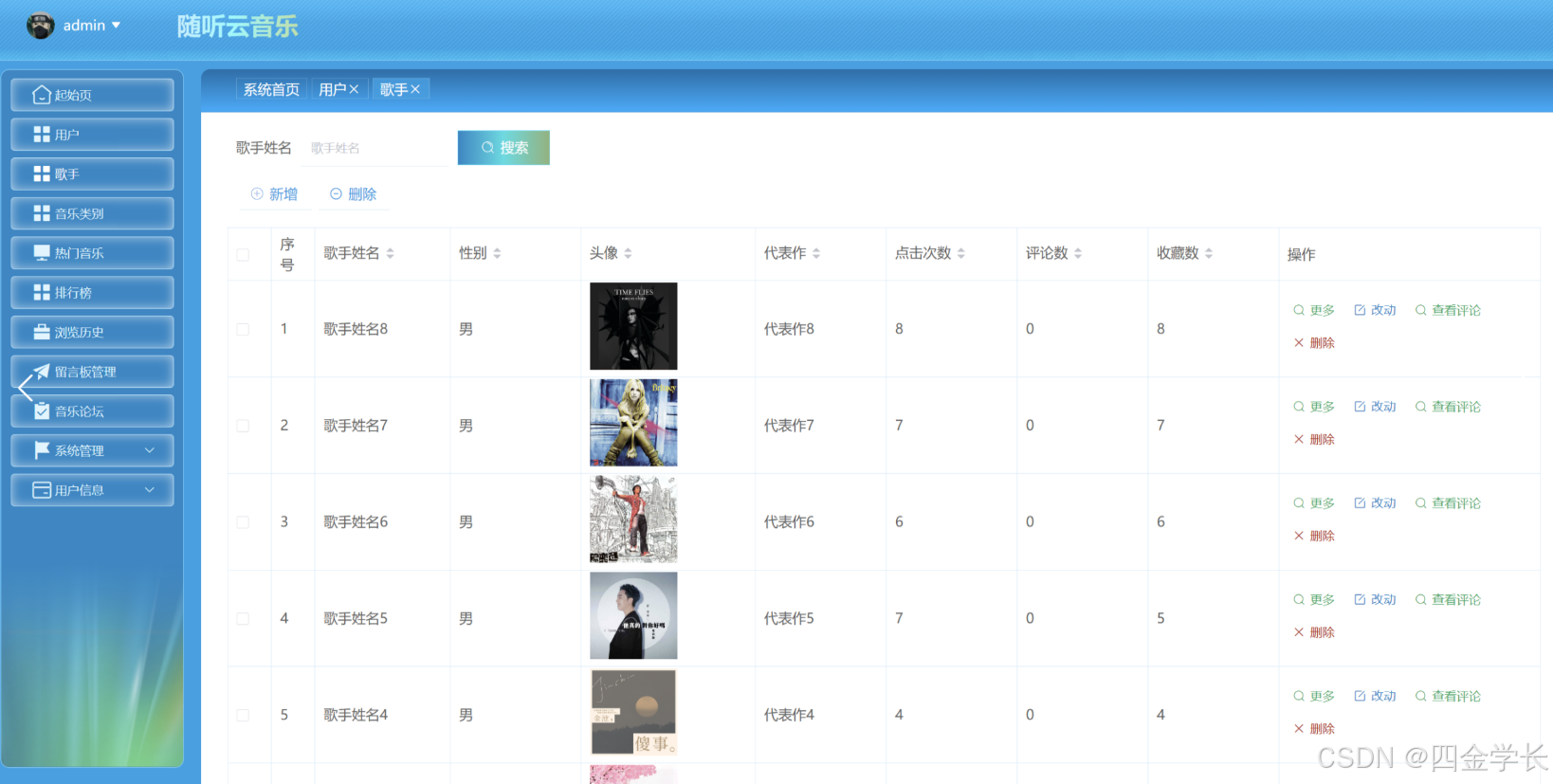Click 改动 edit for 歌手姓名4 row
The image size is (1553, 784).
coord(1375,697)
